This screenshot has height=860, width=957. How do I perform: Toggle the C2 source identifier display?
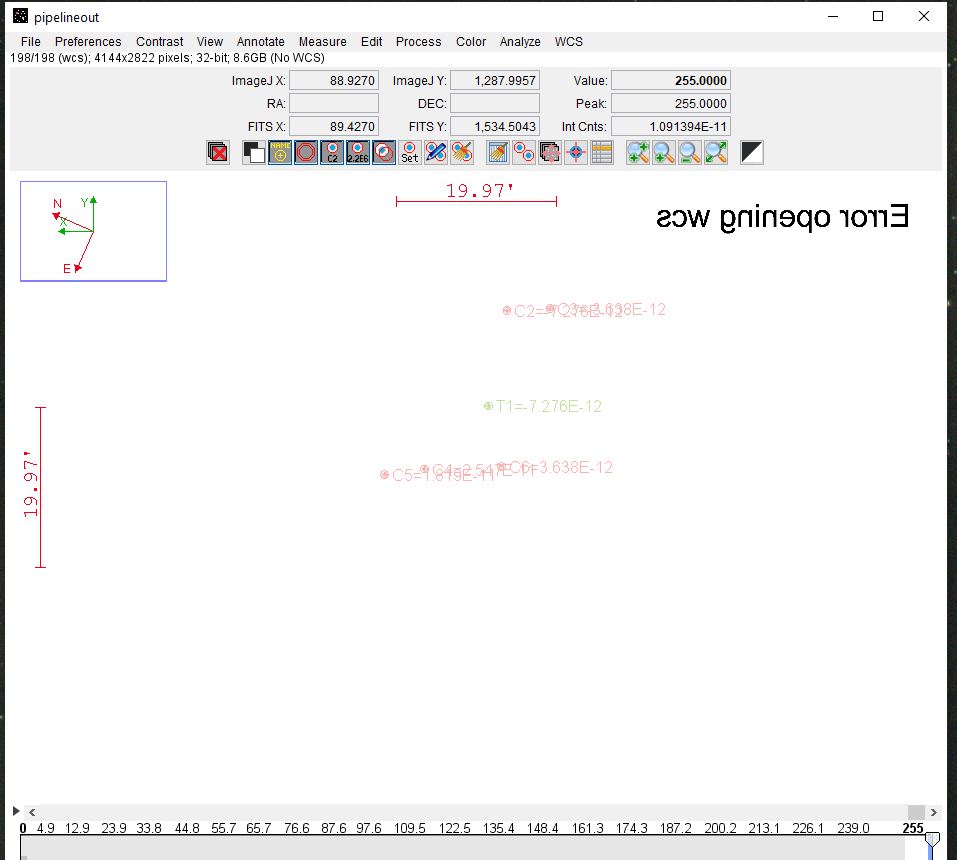(x=332, y=153)
